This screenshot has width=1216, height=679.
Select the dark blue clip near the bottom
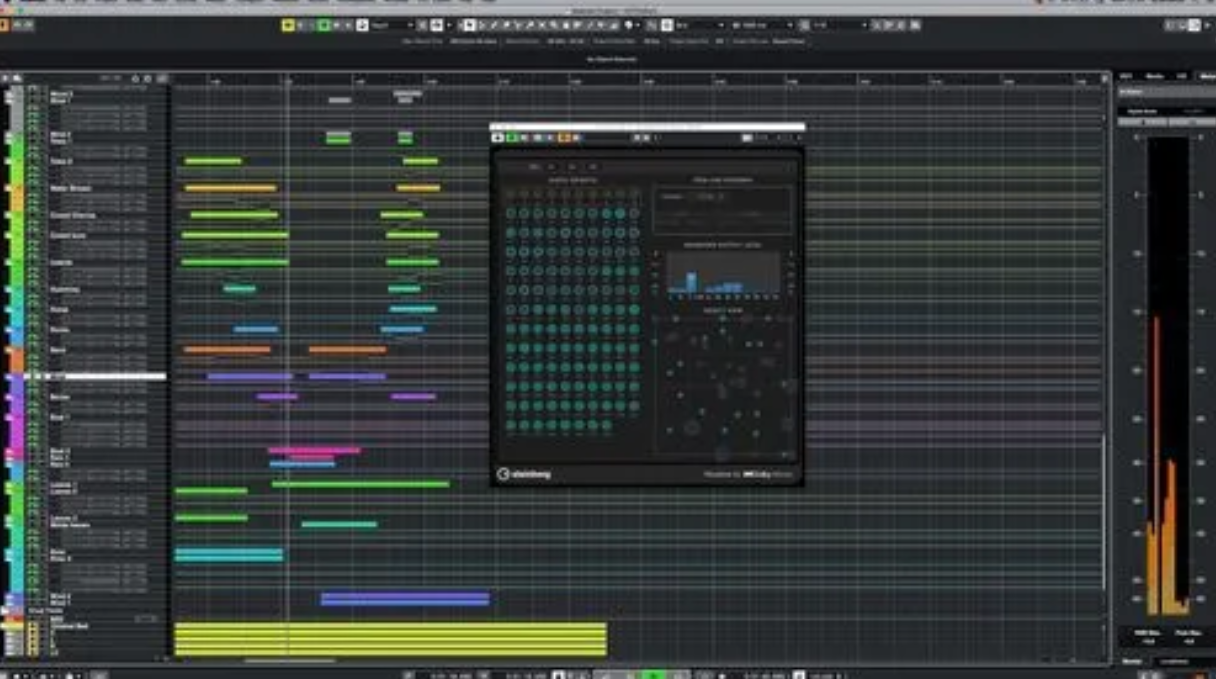pyautogui.click(x=404, y=599)
